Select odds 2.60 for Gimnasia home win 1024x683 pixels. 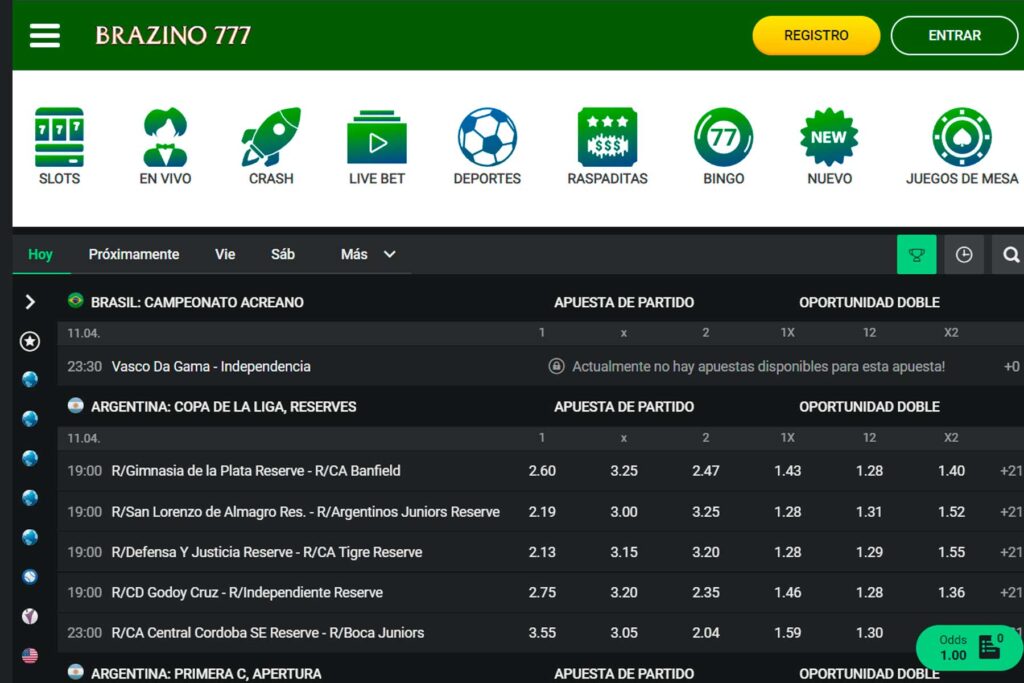coord(542,471)
